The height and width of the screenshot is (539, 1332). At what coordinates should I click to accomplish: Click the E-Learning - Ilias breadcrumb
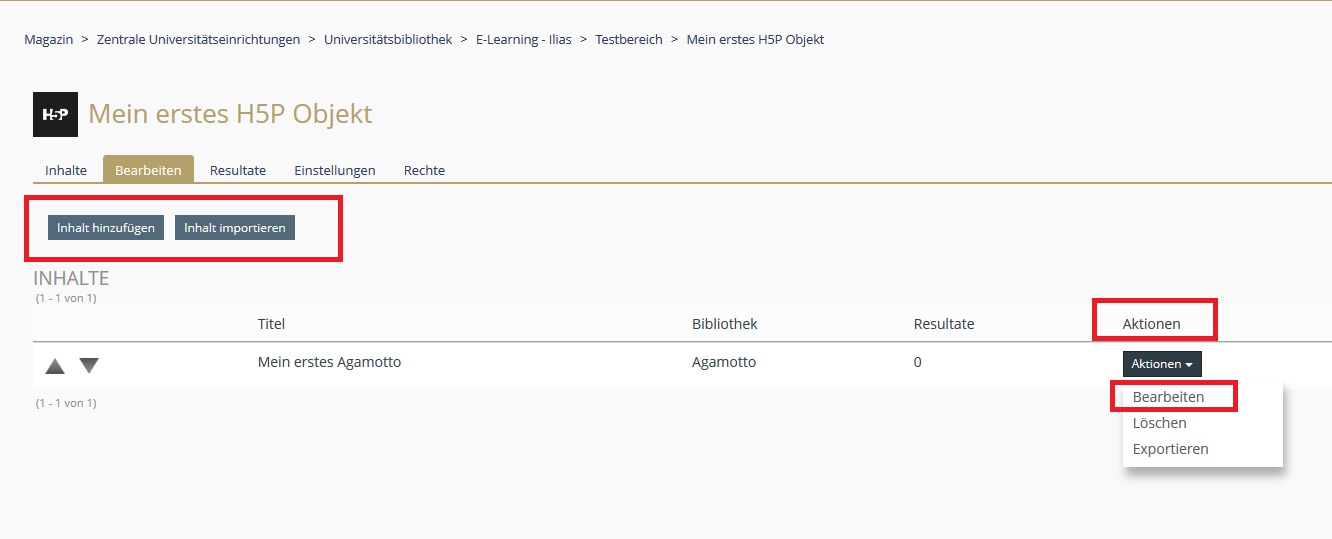click(x=524, y=40)
